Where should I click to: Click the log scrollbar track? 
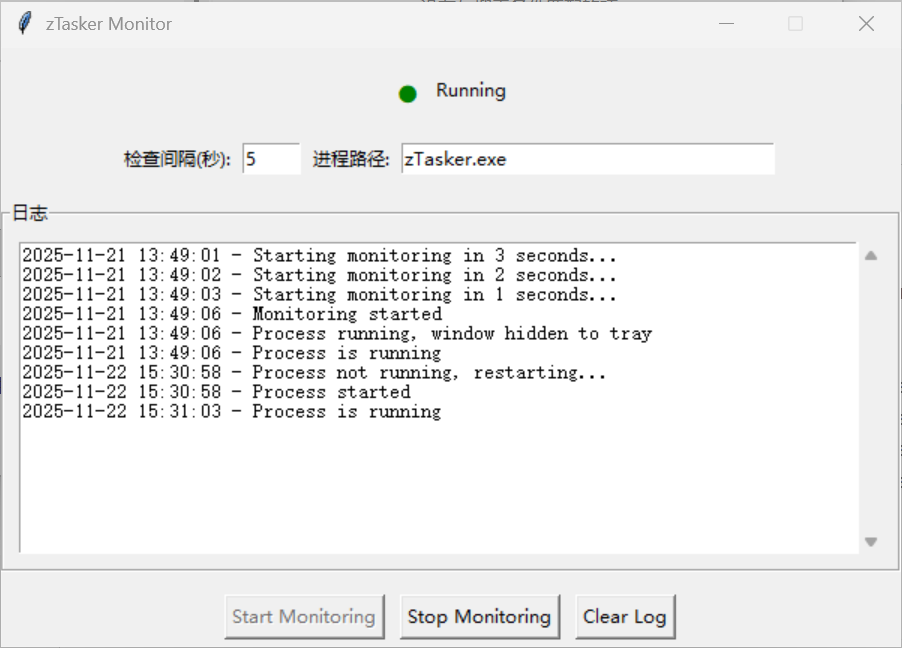(x=870, y=400)
